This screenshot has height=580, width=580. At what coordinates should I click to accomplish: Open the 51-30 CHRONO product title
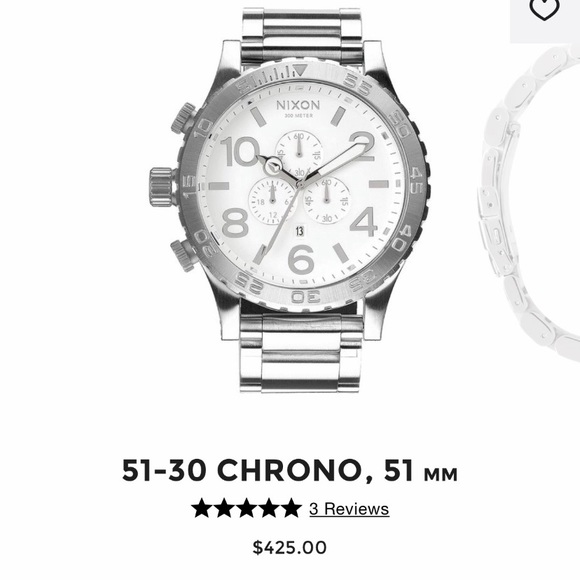[x=290, y=471]
